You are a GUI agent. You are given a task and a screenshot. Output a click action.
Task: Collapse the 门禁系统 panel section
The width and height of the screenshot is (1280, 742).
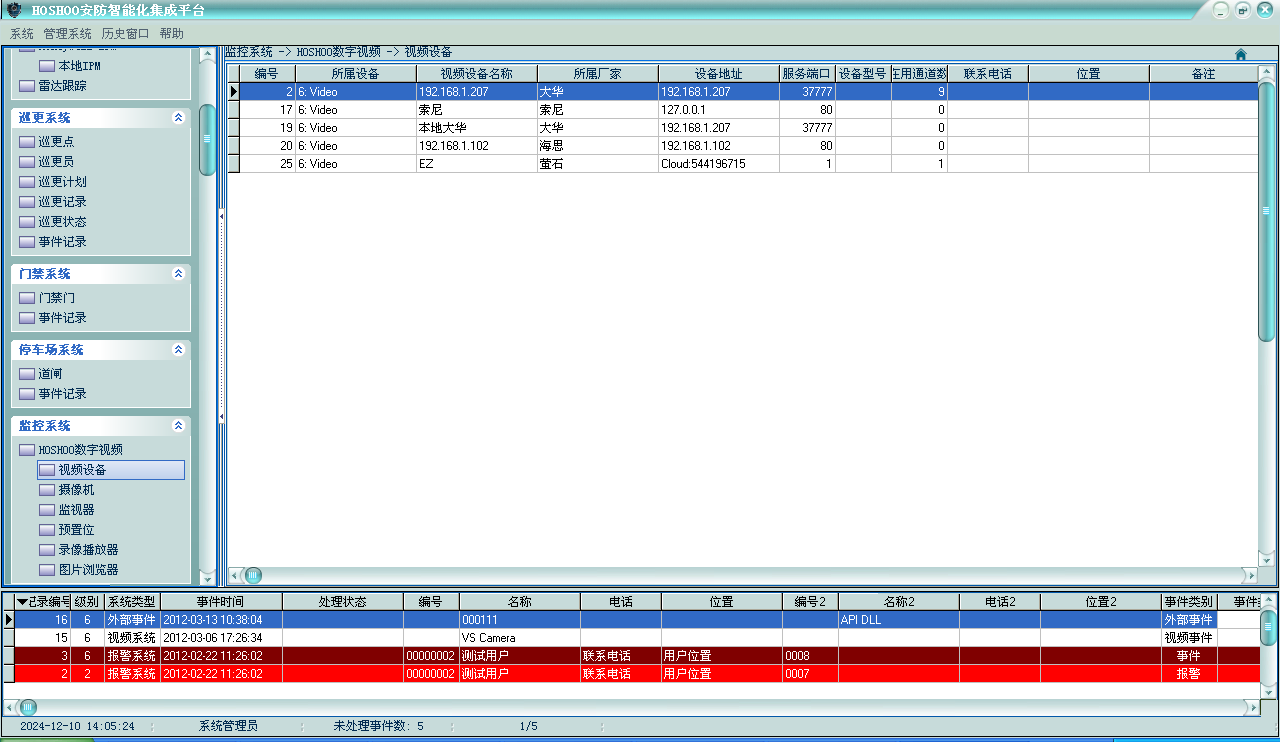178,274
